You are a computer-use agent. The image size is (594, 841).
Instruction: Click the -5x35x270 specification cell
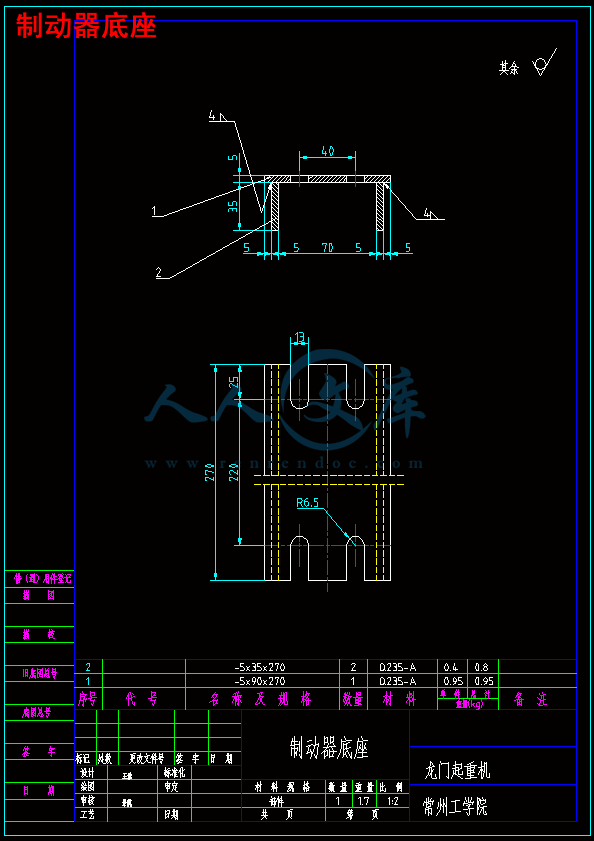262,667
